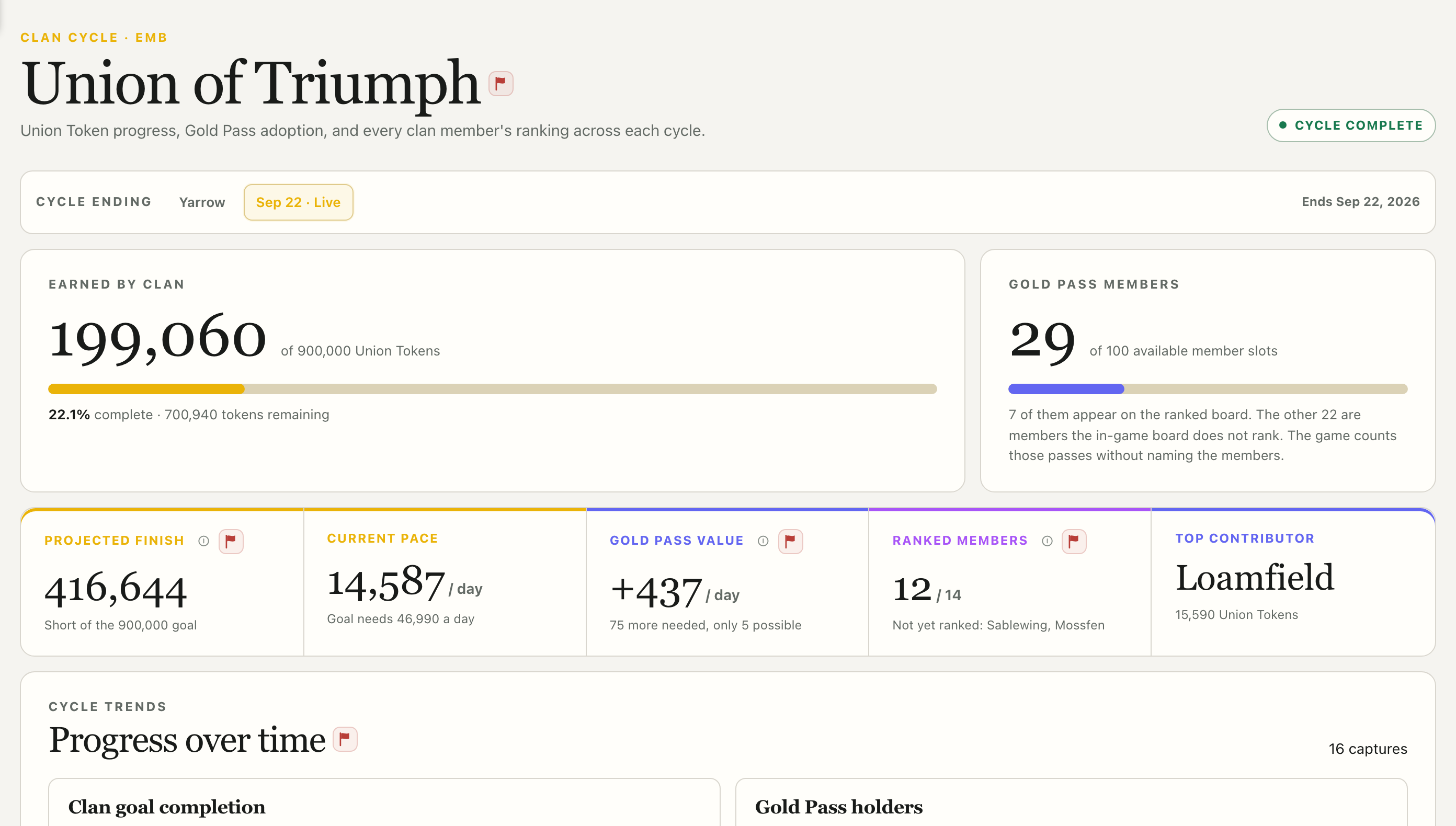Click the flag icon on Projected Finish card
Viewport: 1456px width, 826px height.
pyautogui.click(x=231, y=541)
